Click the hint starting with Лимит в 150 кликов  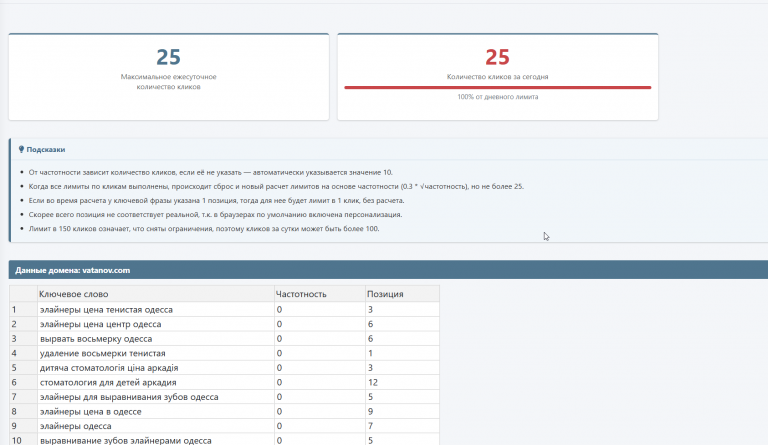point(204,229)
